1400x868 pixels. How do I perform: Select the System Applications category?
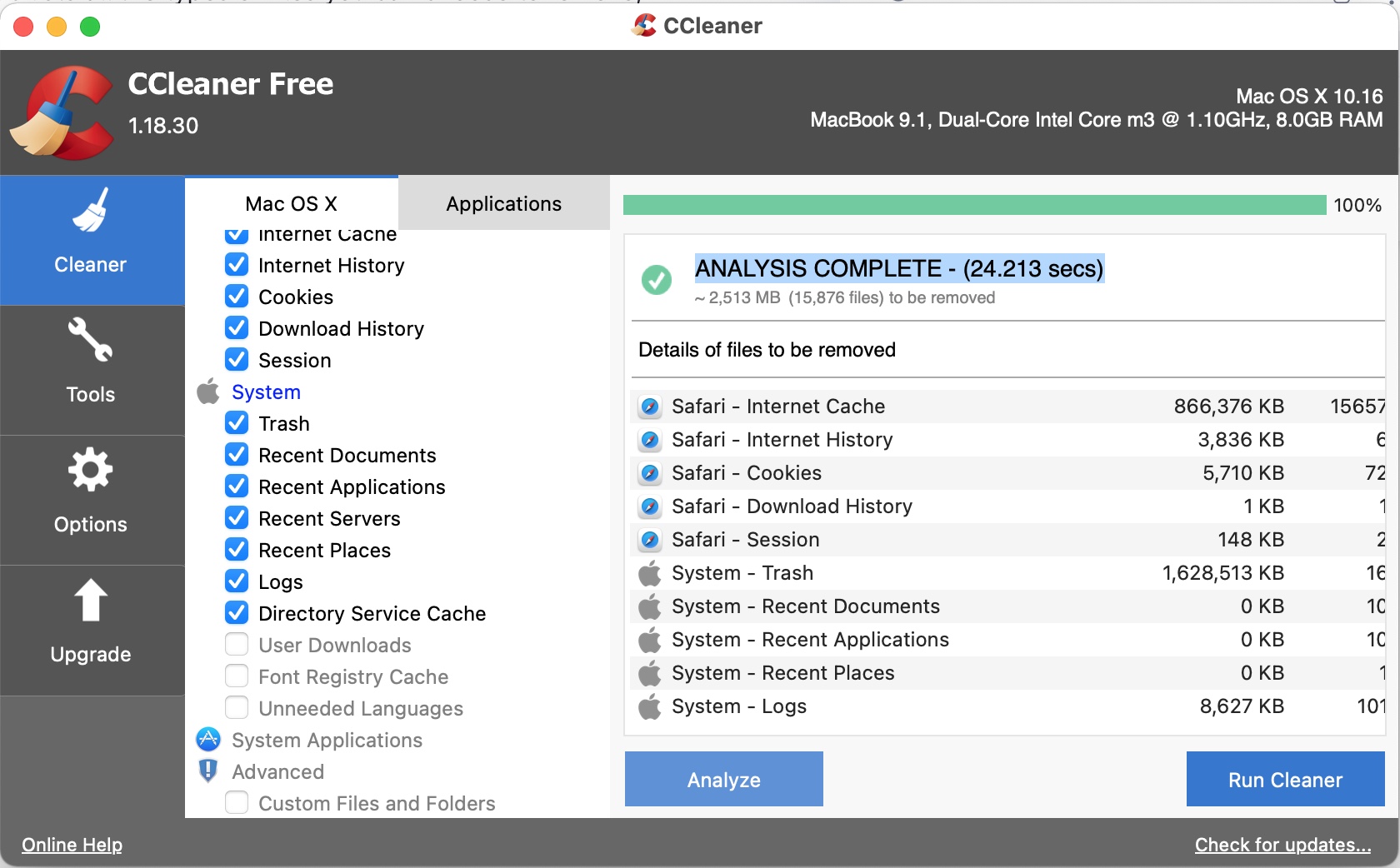327,741
